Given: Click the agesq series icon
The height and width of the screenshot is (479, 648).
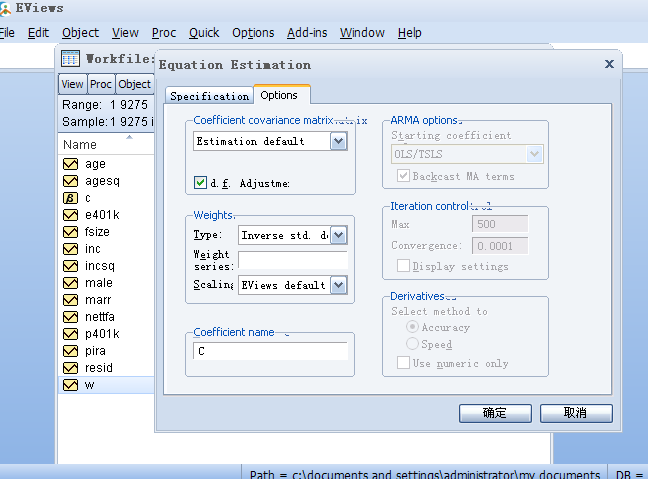Looking at the screenshot, I should click(x=70, y=181).
